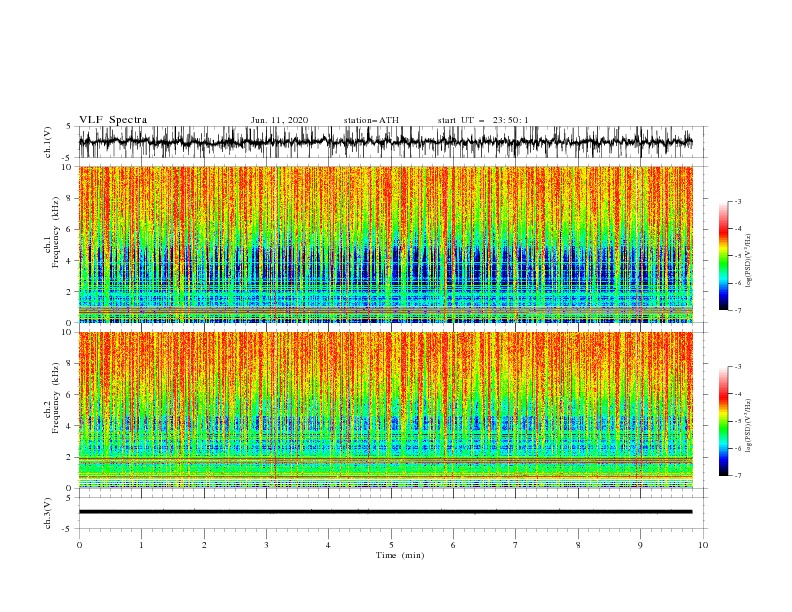
Task: Click the '8' kHz tick of ch.1 spectrogram
Action: (x=70, y=198)
